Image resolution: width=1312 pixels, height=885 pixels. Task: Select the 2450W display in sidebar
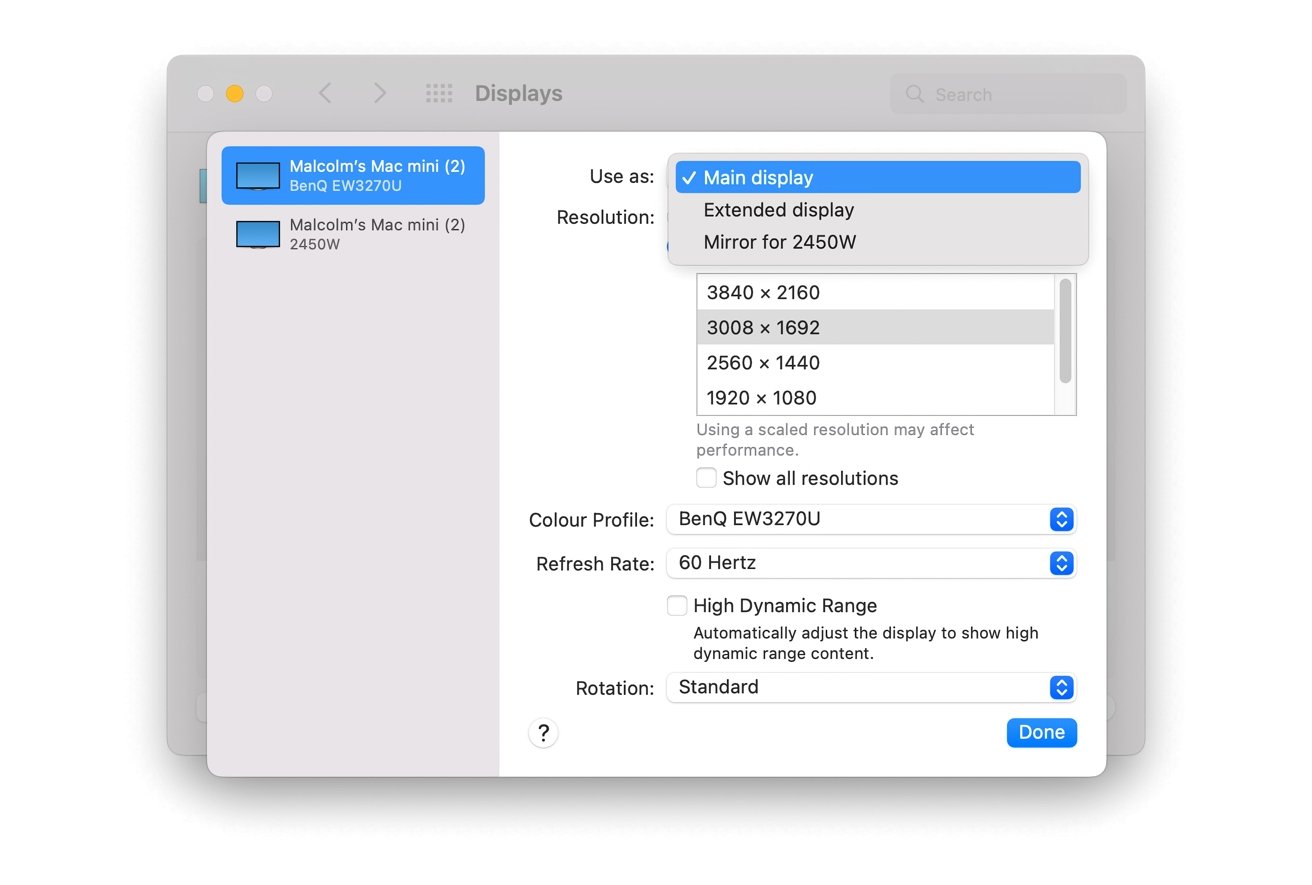coord(350,233)
